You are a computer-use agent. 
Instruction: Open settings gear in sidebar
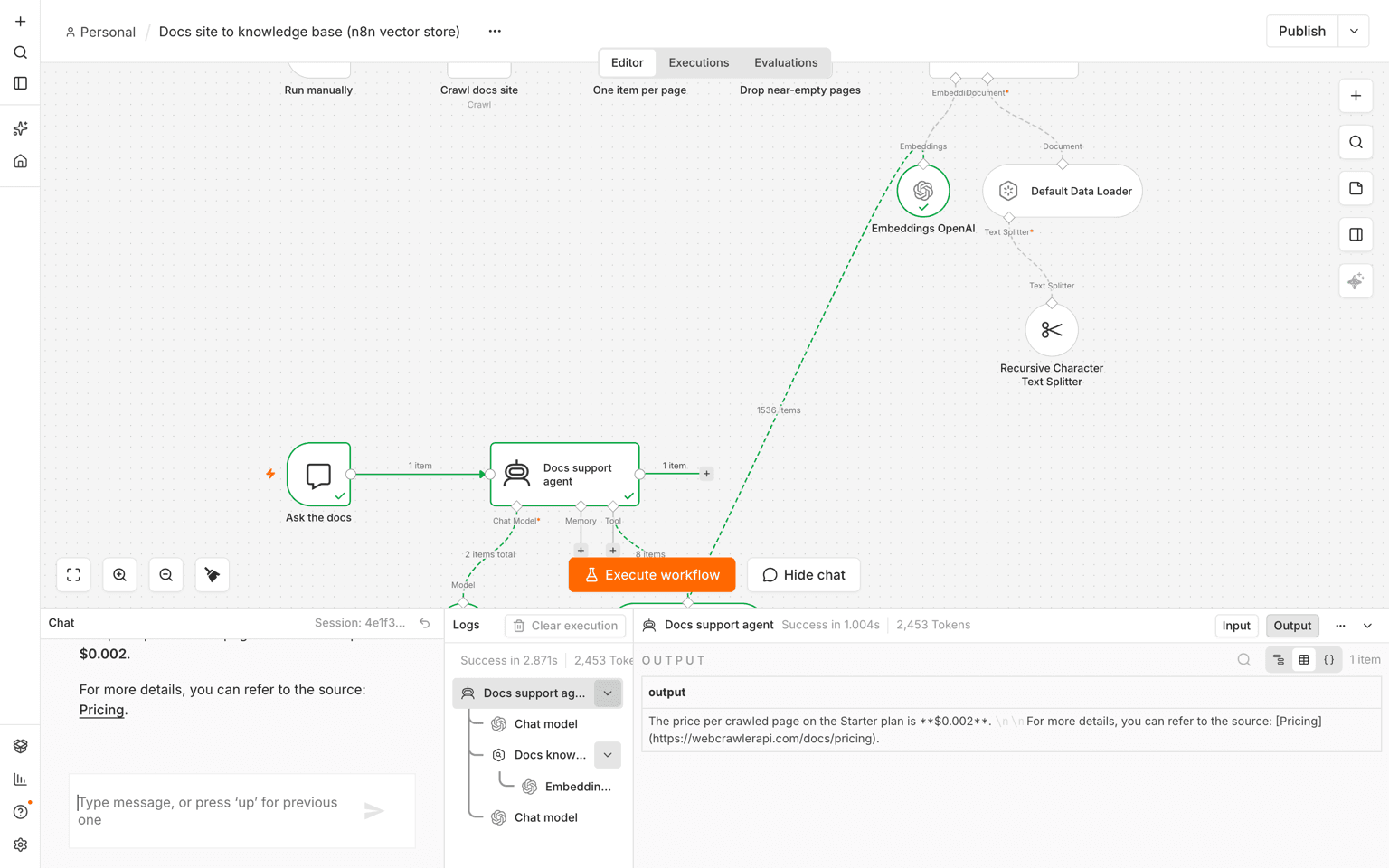20,844
